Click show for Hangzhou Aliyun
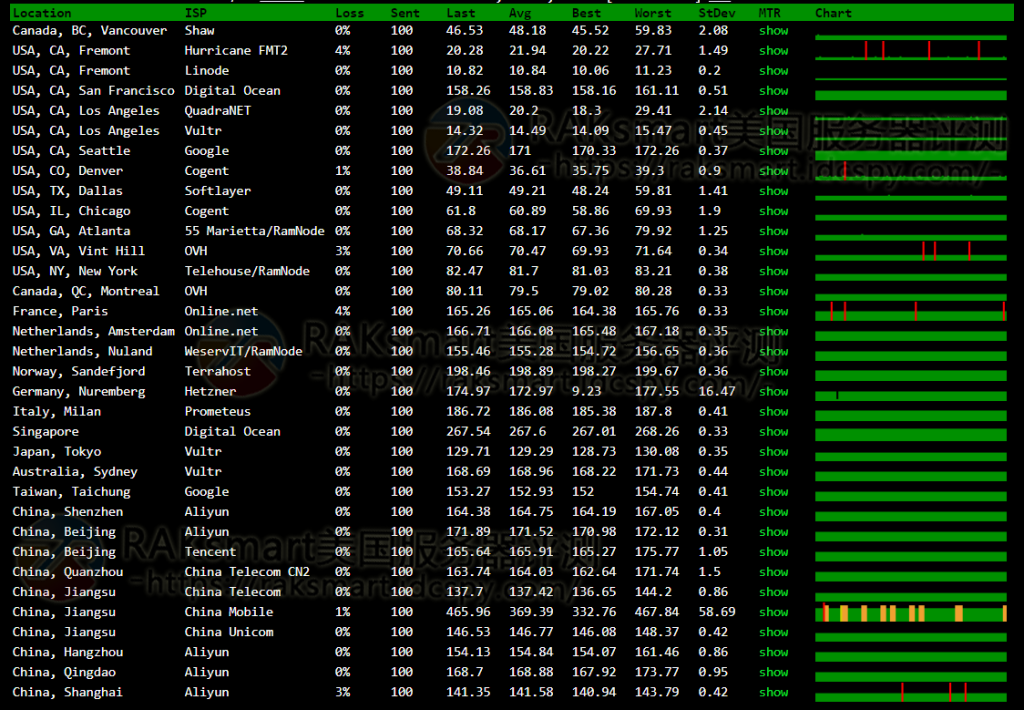1024x710 pixels. coord(773,652)
